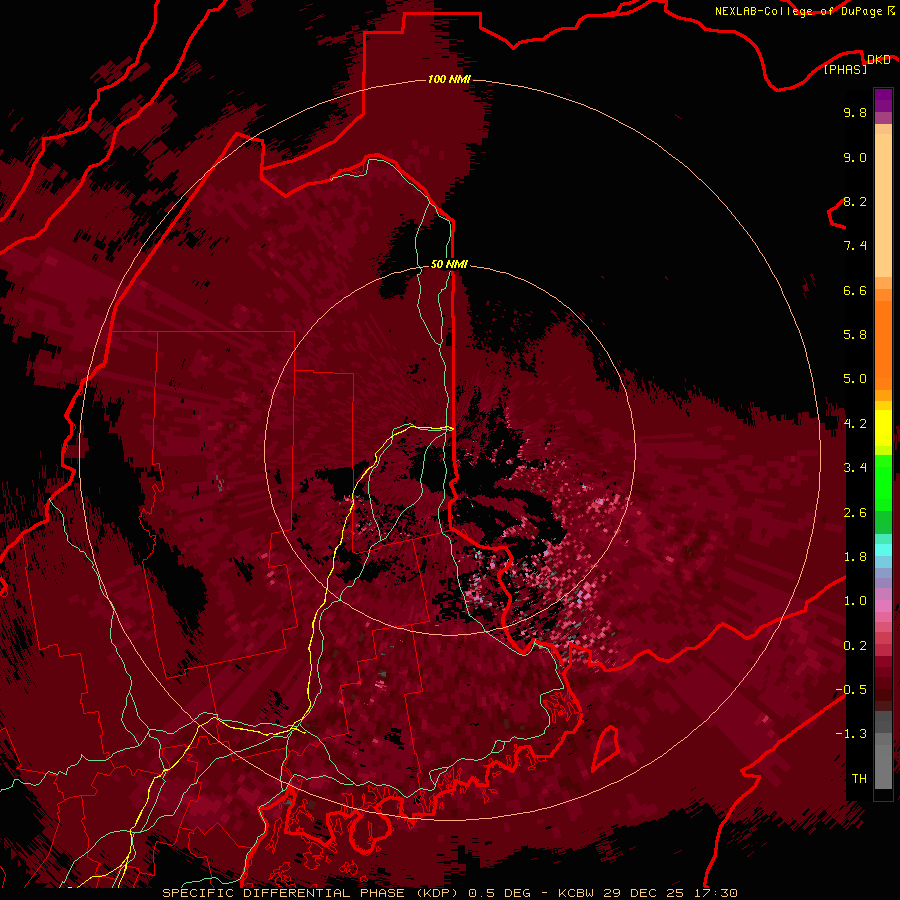Click the 0.2 legend value
Screen dimensions: 900x900
[x=855, y=646]
